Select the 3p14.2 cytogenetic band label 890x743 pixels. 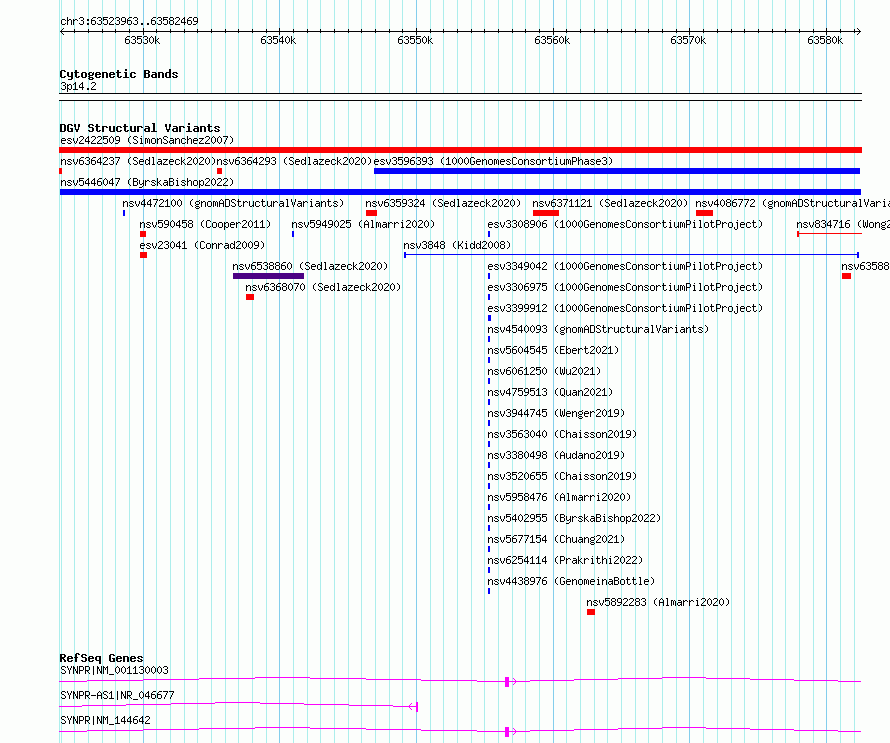coord(78,86)
